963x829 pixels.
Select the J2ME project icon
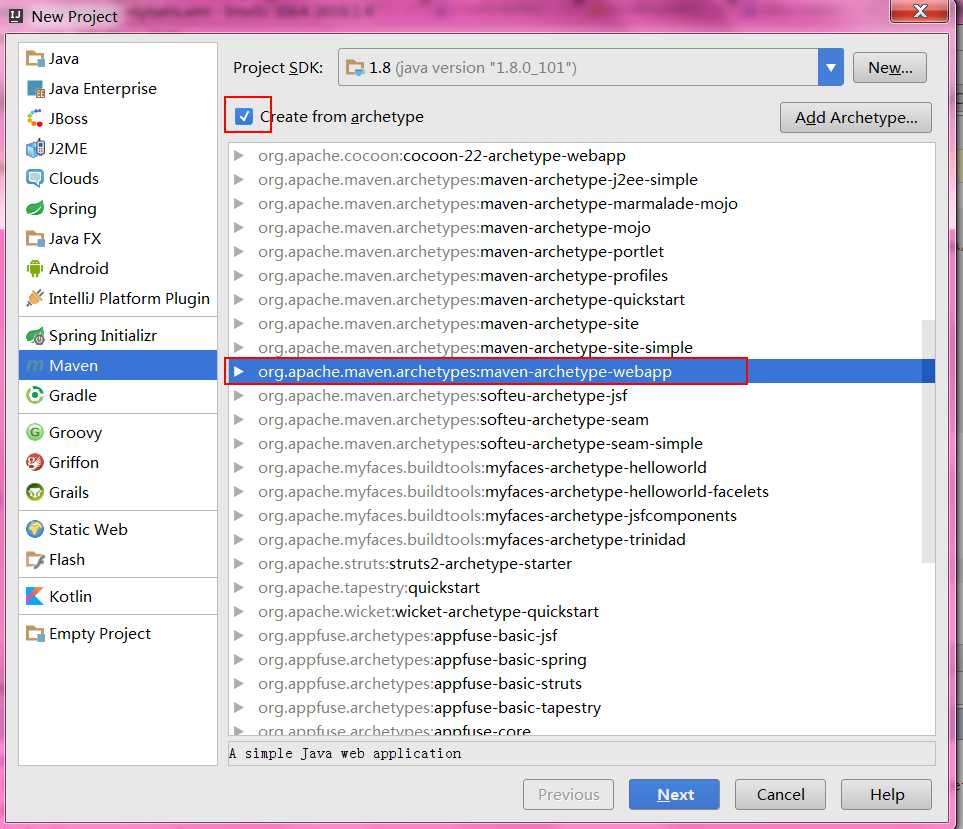(x=35, y=149)
